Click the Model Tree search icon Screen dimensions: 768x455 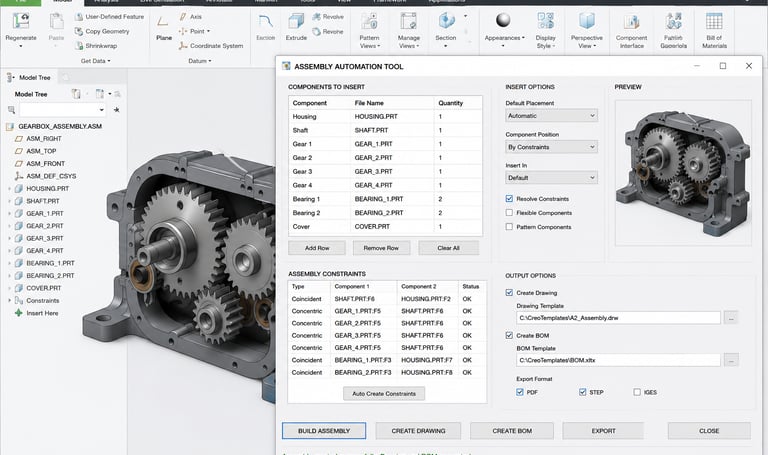11,110
